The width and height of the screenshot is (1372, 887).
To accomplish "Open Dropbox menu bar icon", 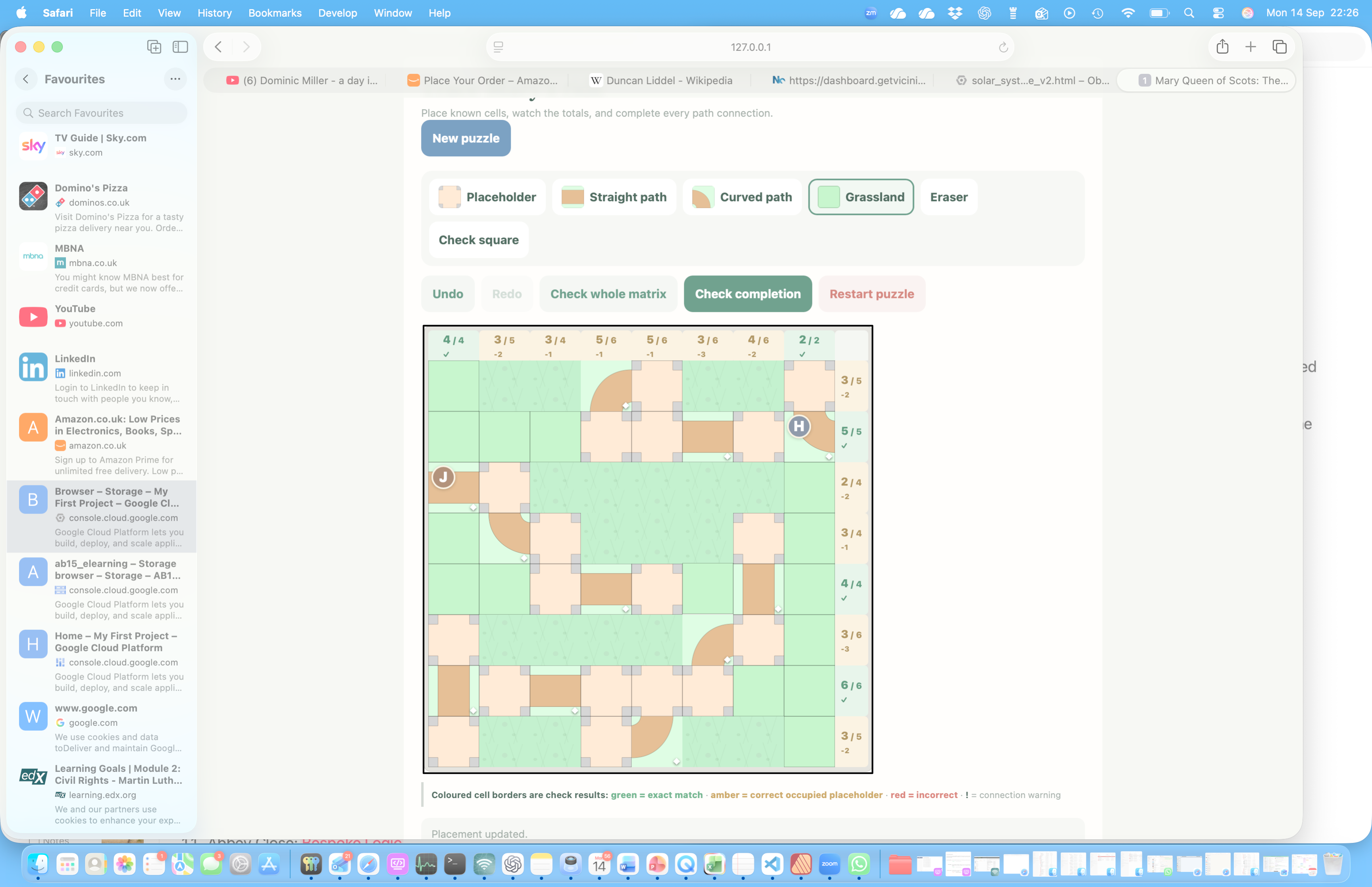I will pyautogui.click(x=954, y=13).
